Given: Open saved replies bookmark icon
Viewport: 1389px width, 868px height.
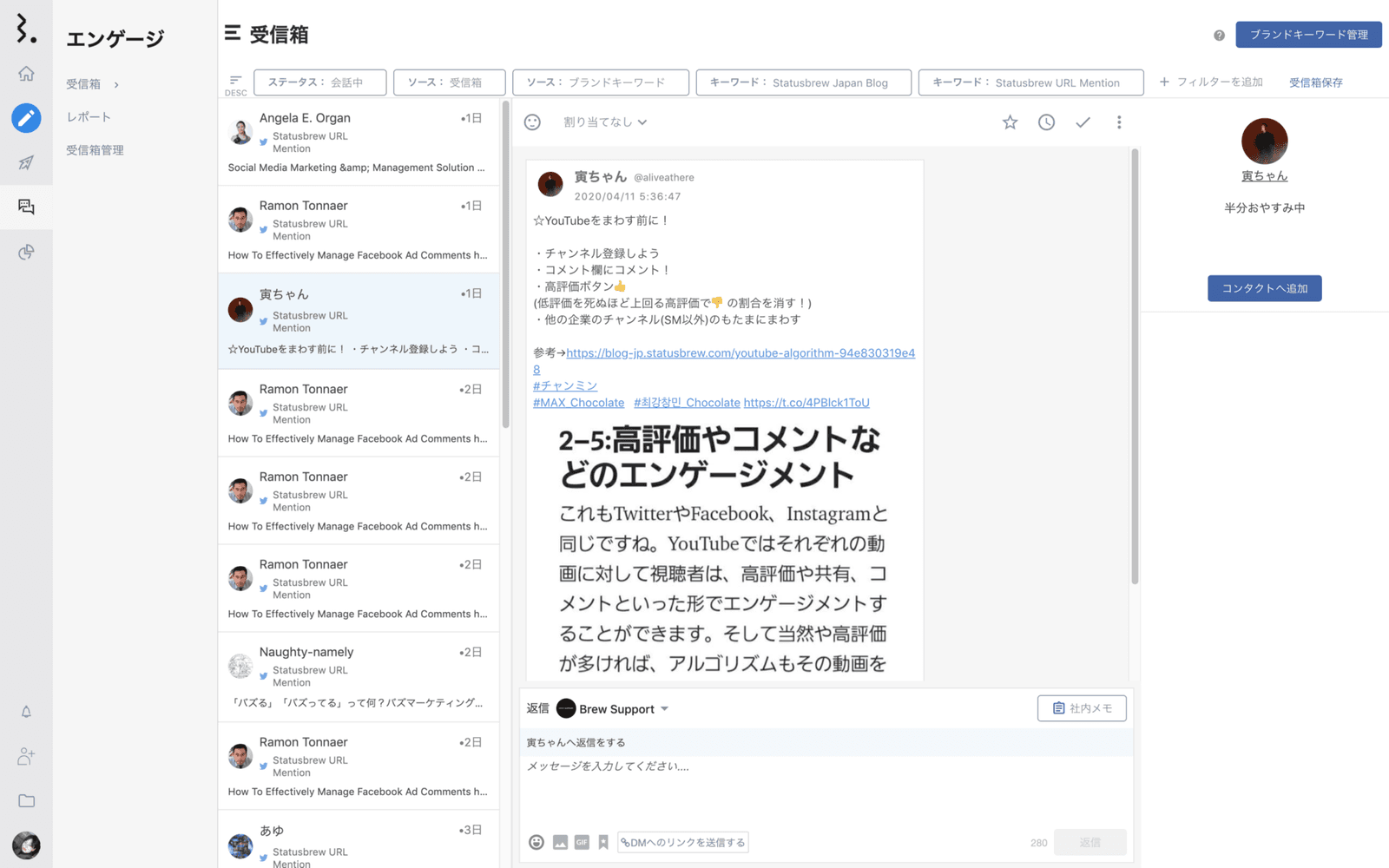Looking at the screenshot, I should click(x=603, y=842).
